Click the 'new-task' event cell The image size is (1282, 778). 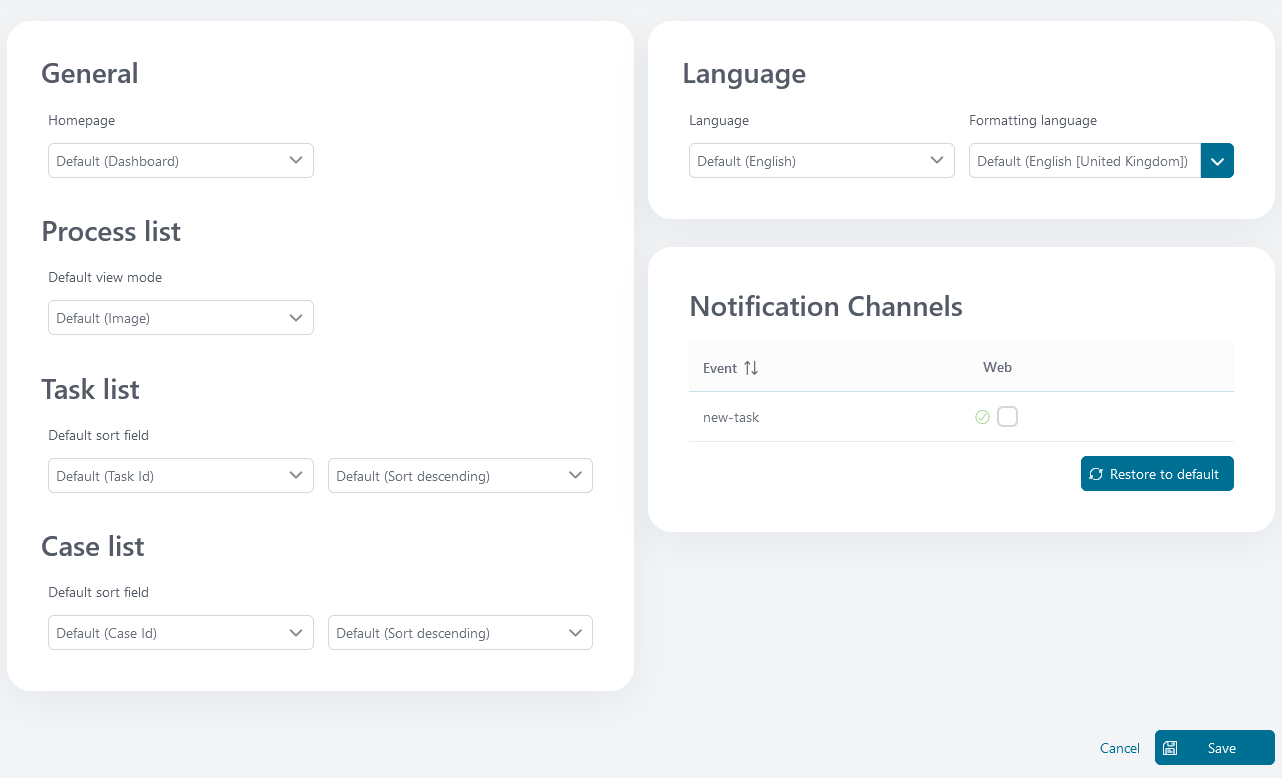coord(731,417)
